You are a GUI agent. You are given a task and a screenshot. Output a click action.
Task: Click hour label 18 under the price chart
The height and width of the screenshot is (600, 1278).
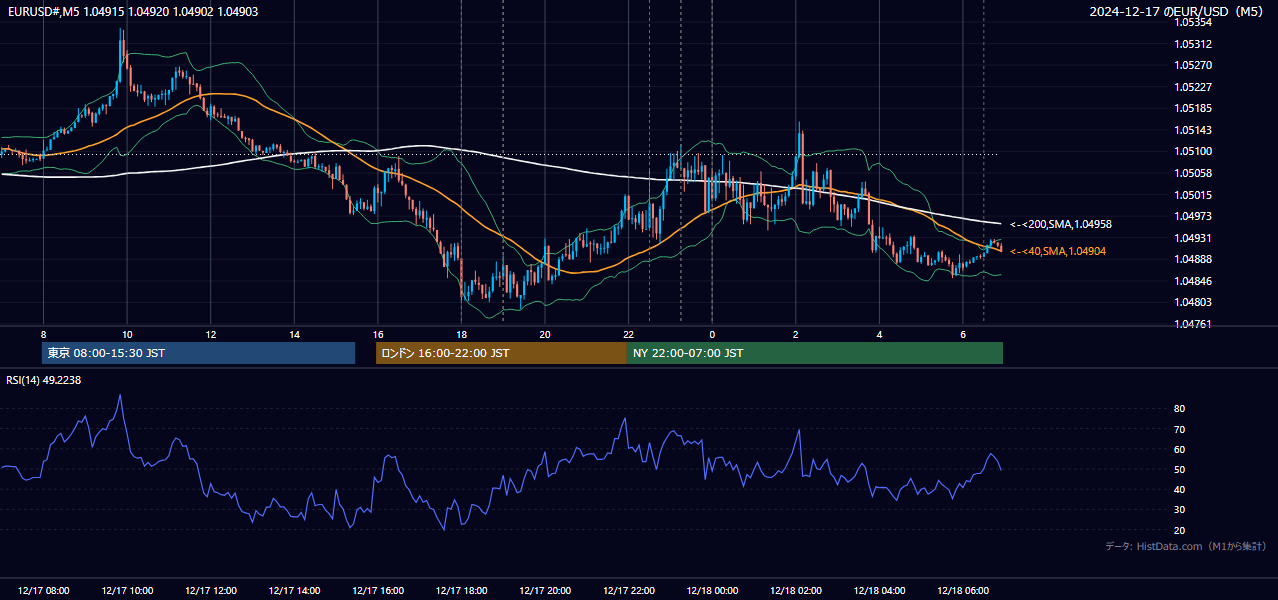tap(461, 334)
